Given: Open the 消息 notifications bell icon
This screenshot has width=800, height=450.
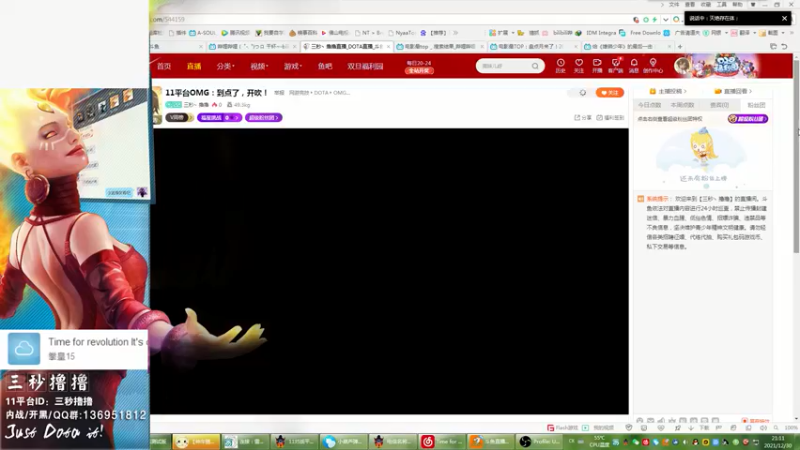Looking at the screenshot, I should (634, 66).
